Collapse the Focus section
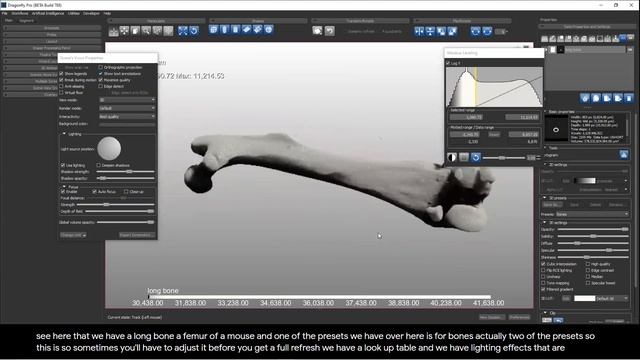The height and width of the screenshot is (360, 640). point(64,187)
